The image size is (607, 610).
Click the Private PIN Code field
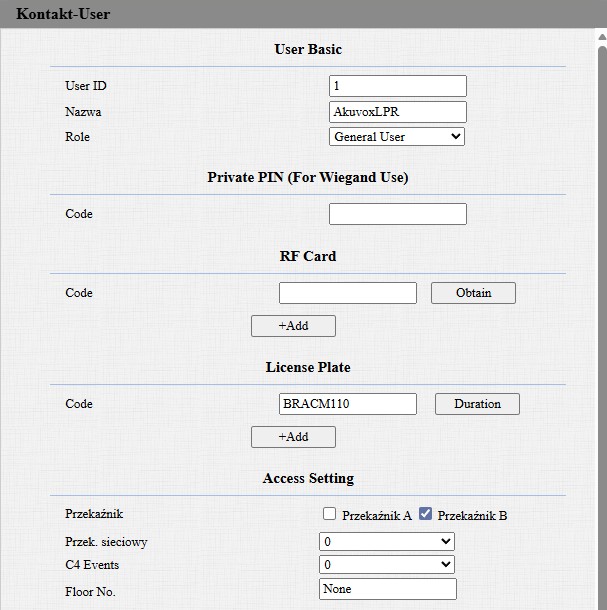(x=397, y=214)
